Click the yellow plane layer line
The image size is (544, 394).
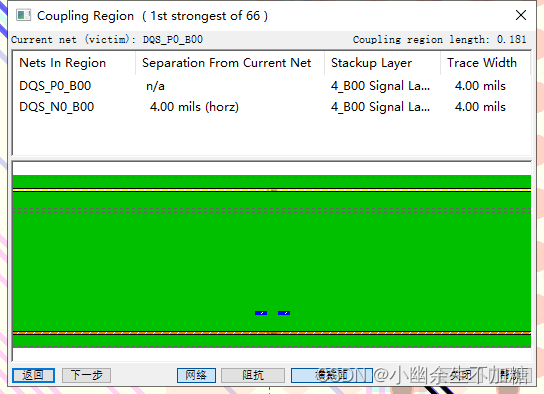272,190
